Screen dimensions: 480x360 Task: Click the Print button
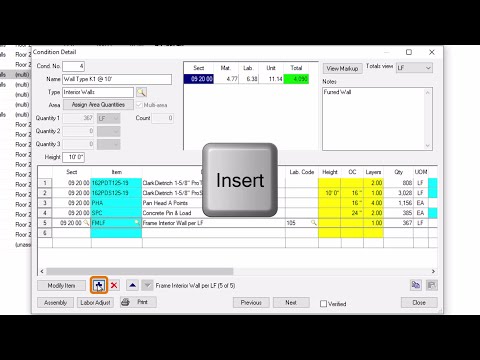(138, 302)
